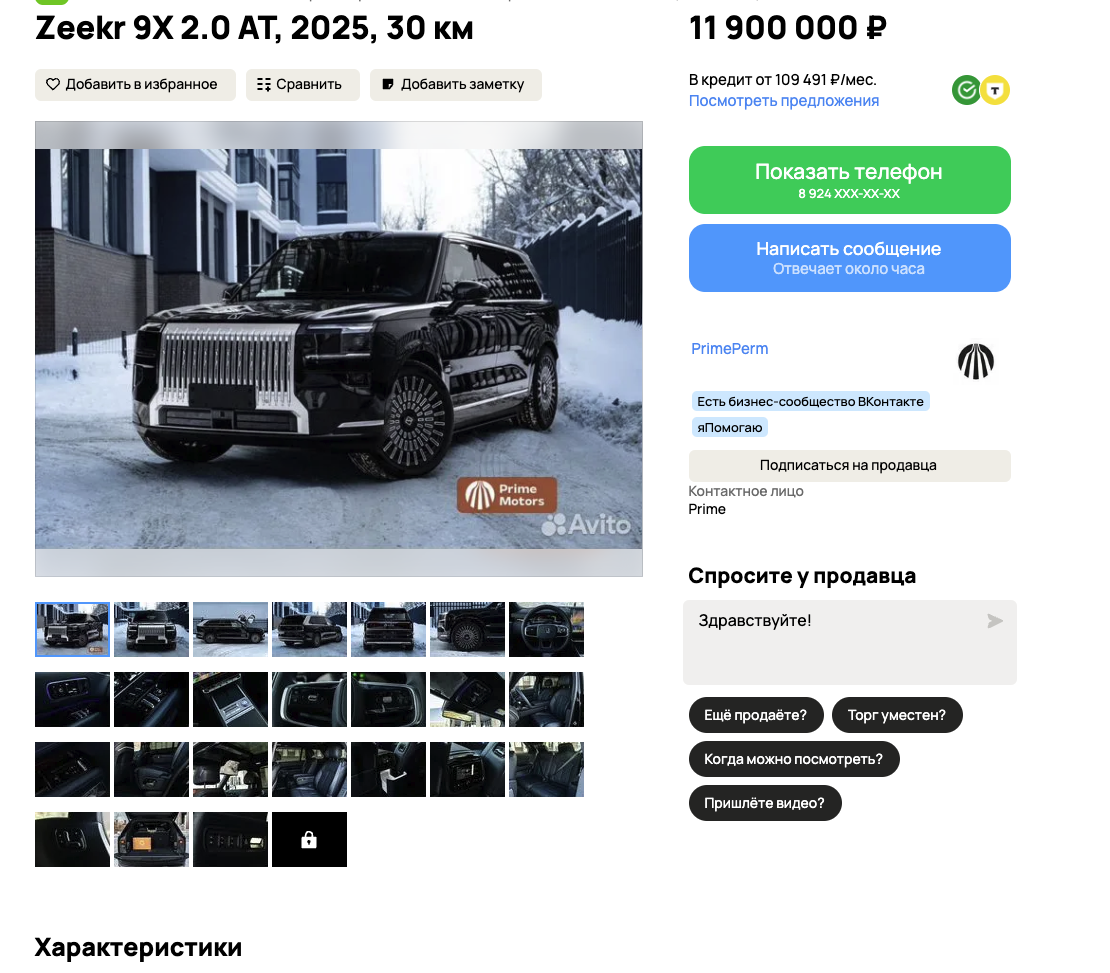
Task: Open the open-trunk photo thumbnail
Action: [151, 839]
